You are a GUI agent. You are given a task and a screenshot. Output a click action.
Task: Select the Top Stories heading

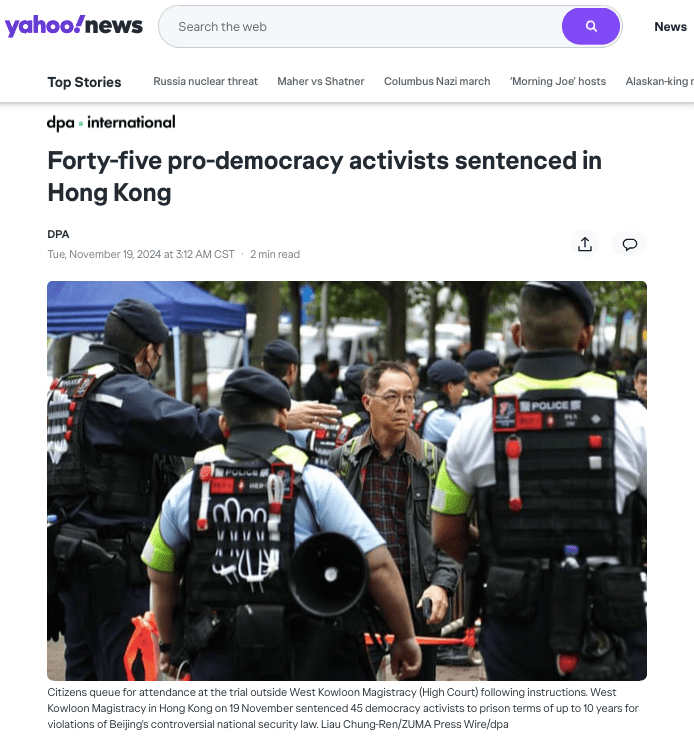coord(84,82)
